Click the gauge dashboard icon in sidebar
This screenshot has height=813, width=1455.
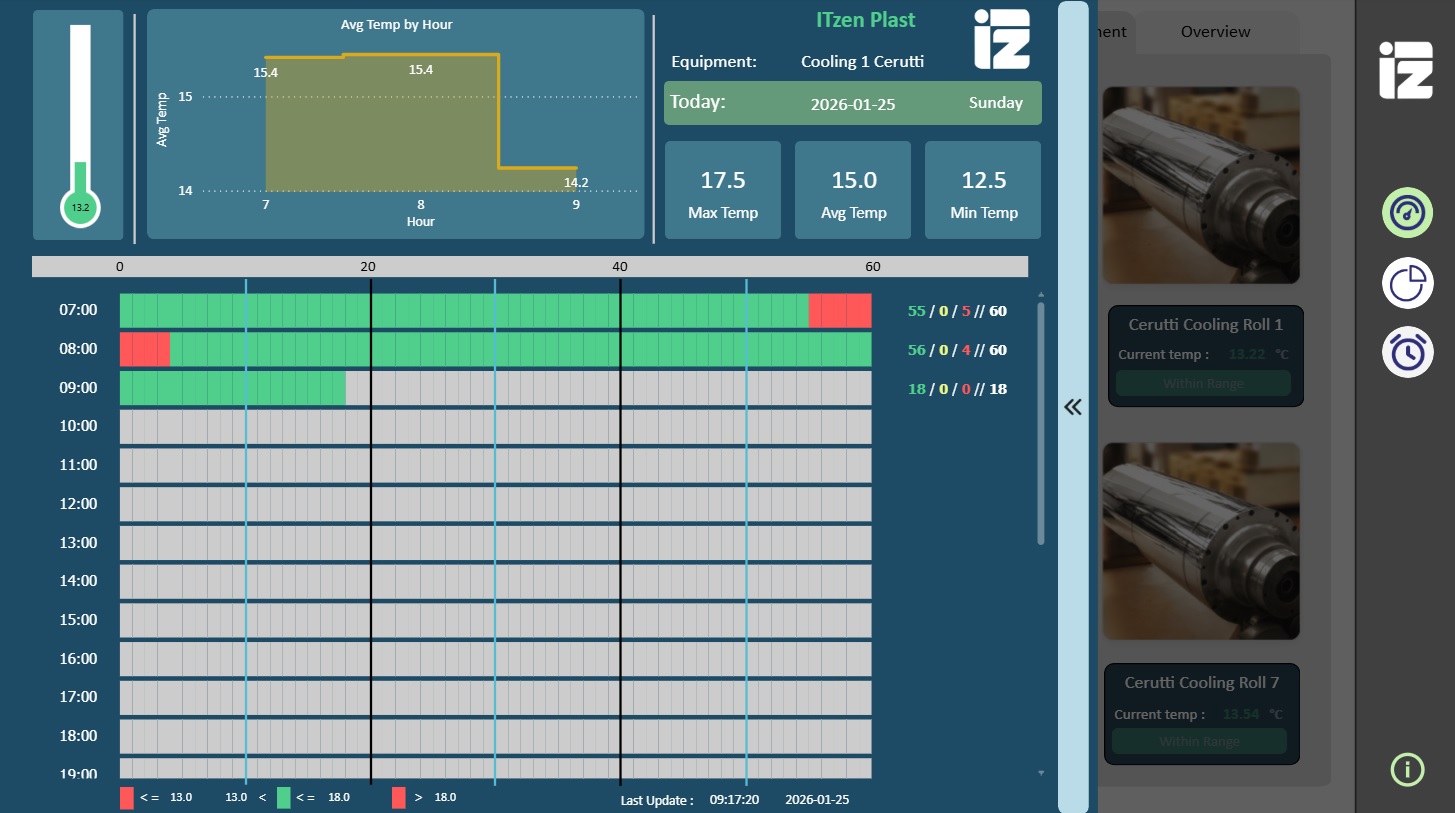point(1407,213)
